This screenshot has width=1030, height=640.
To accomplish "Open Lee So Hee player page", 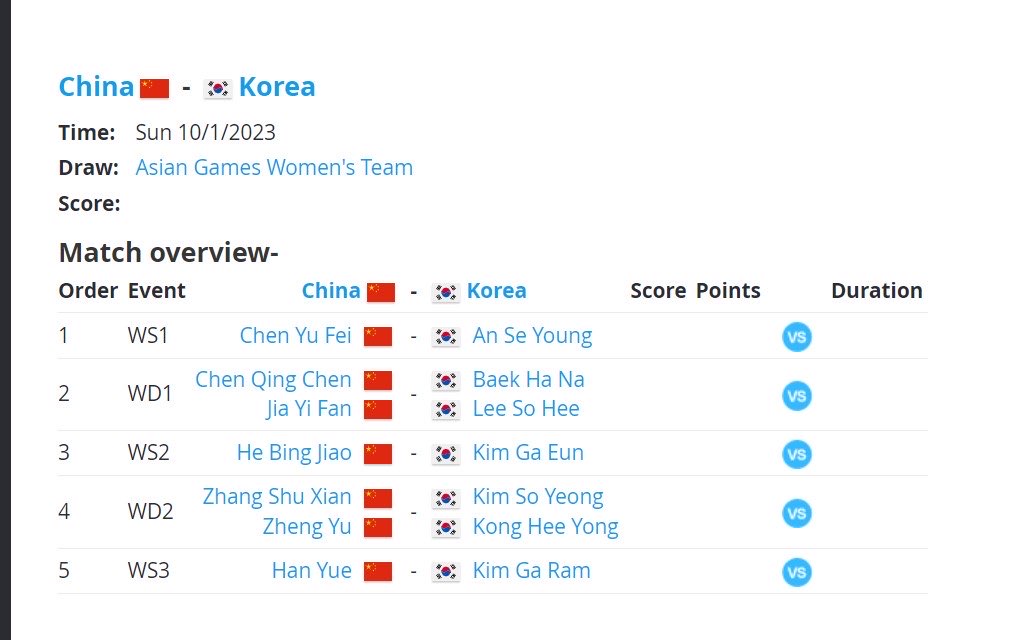I will coord(526,409).
